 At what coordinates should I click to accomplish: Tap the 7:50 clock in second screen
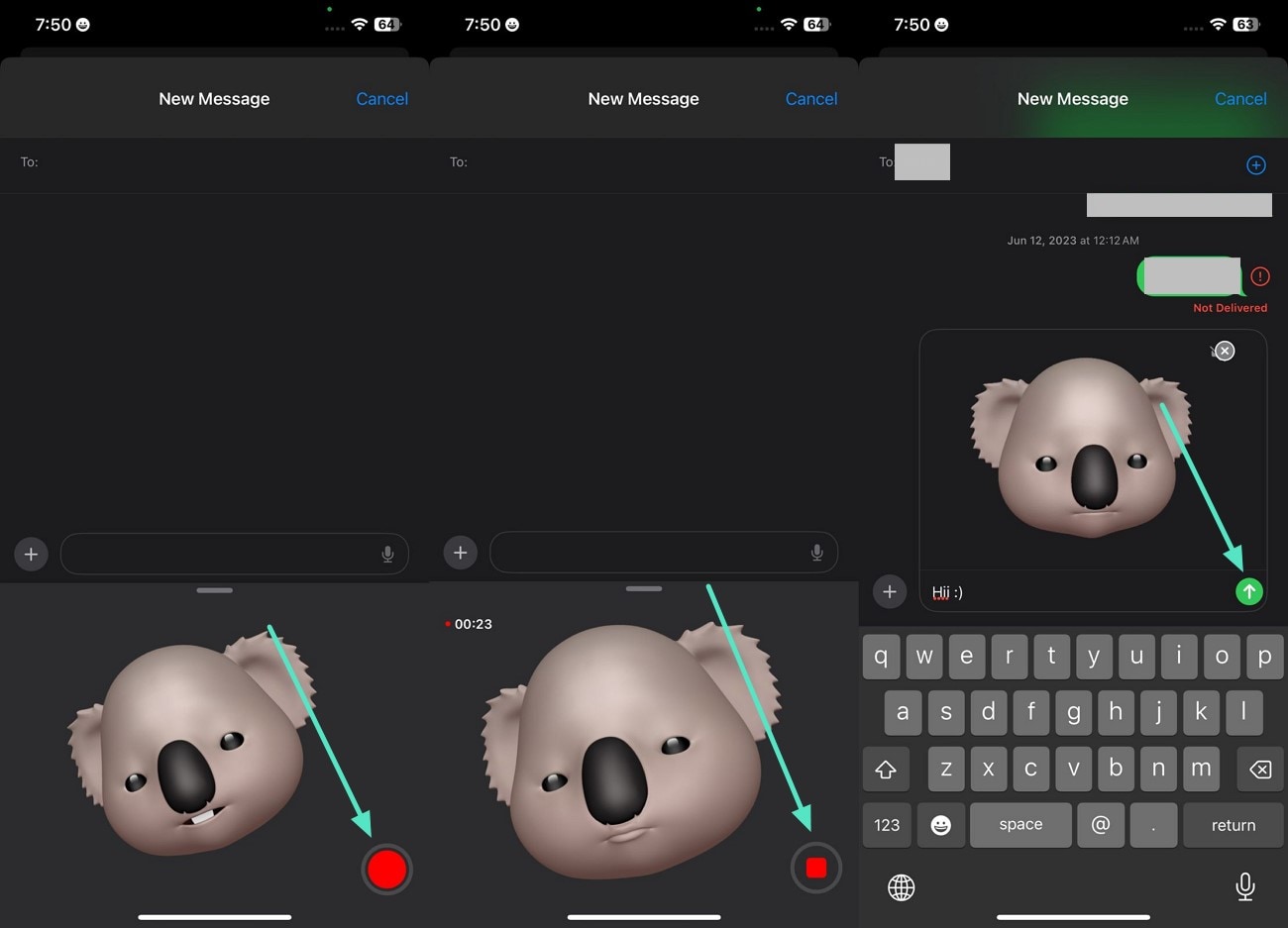point(483,24)
